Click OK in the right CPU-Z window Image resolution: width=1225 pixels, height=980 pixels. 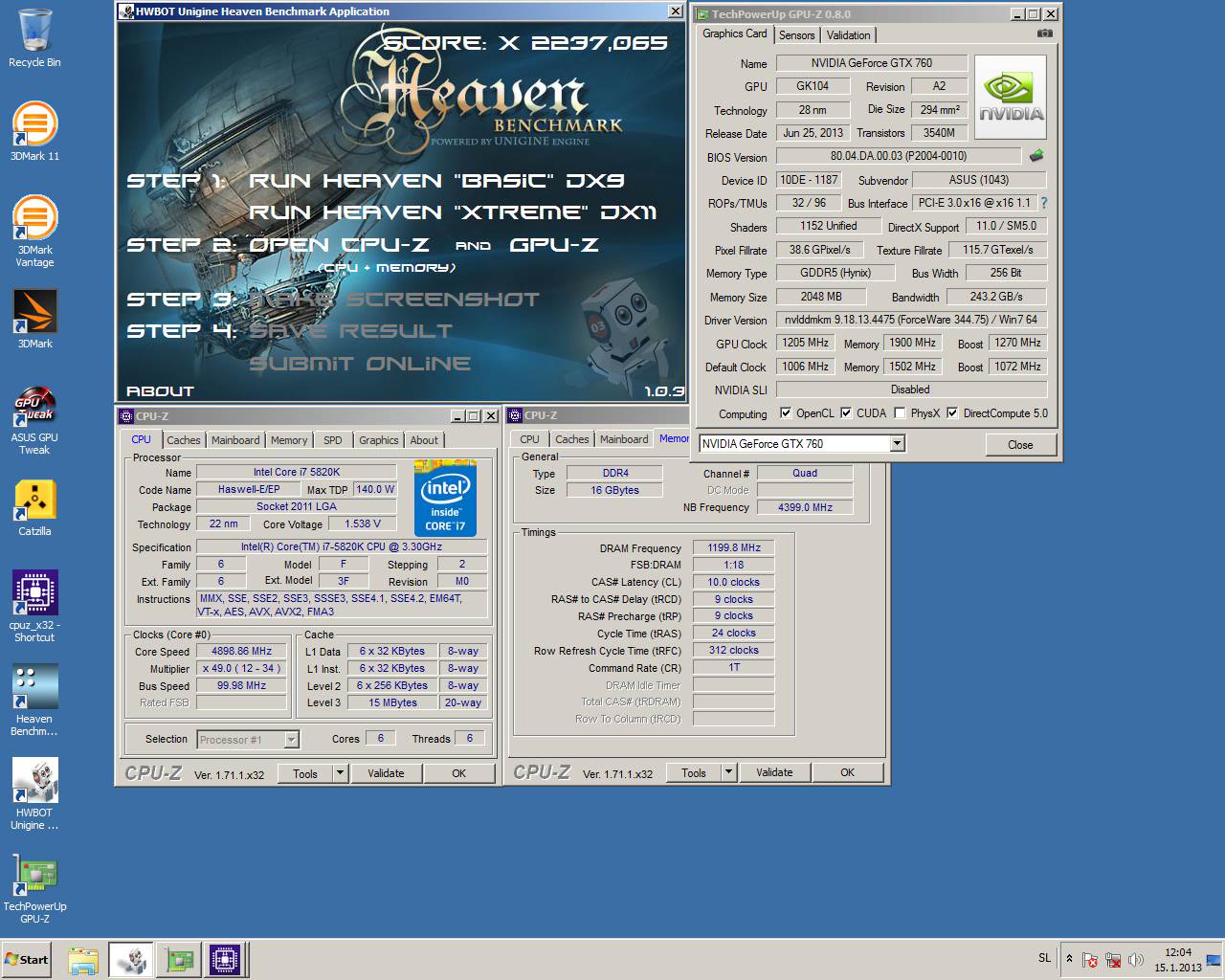848,772
